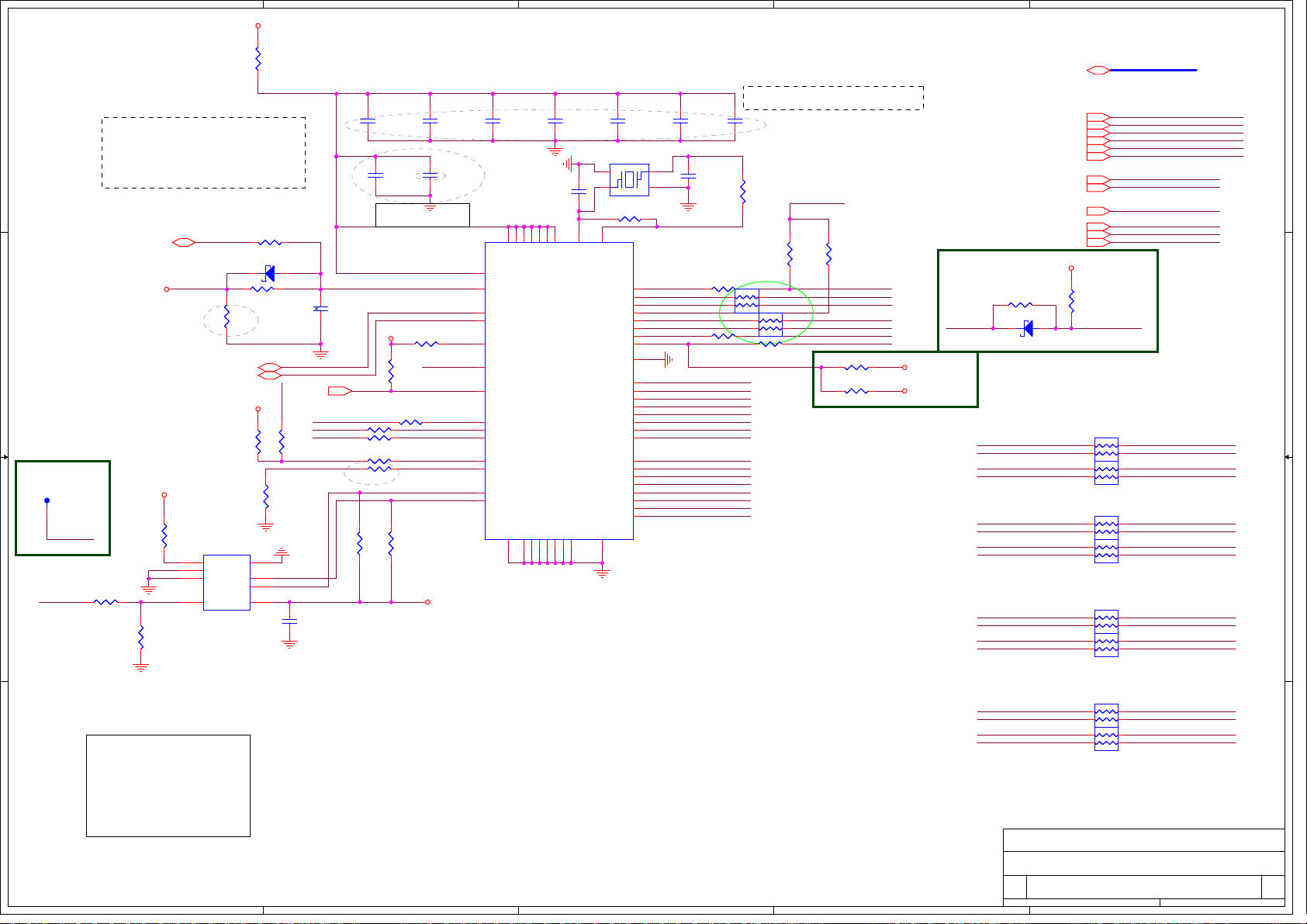
Task: Click the blue dot in the small green box
Action: click(47, 500)
